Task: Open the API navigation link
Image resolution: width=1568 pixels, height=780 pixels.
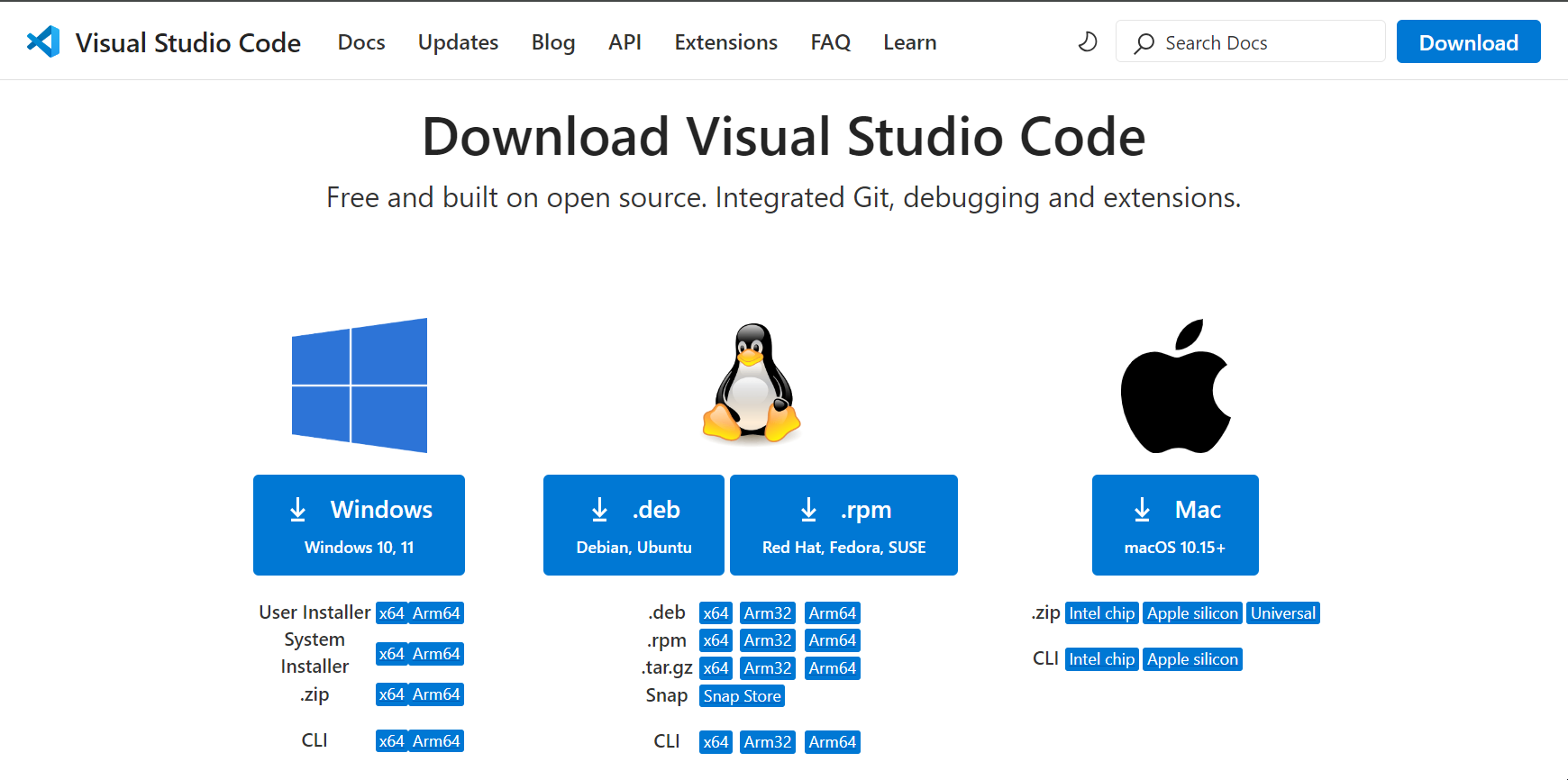Action: (x=624, y=42)
